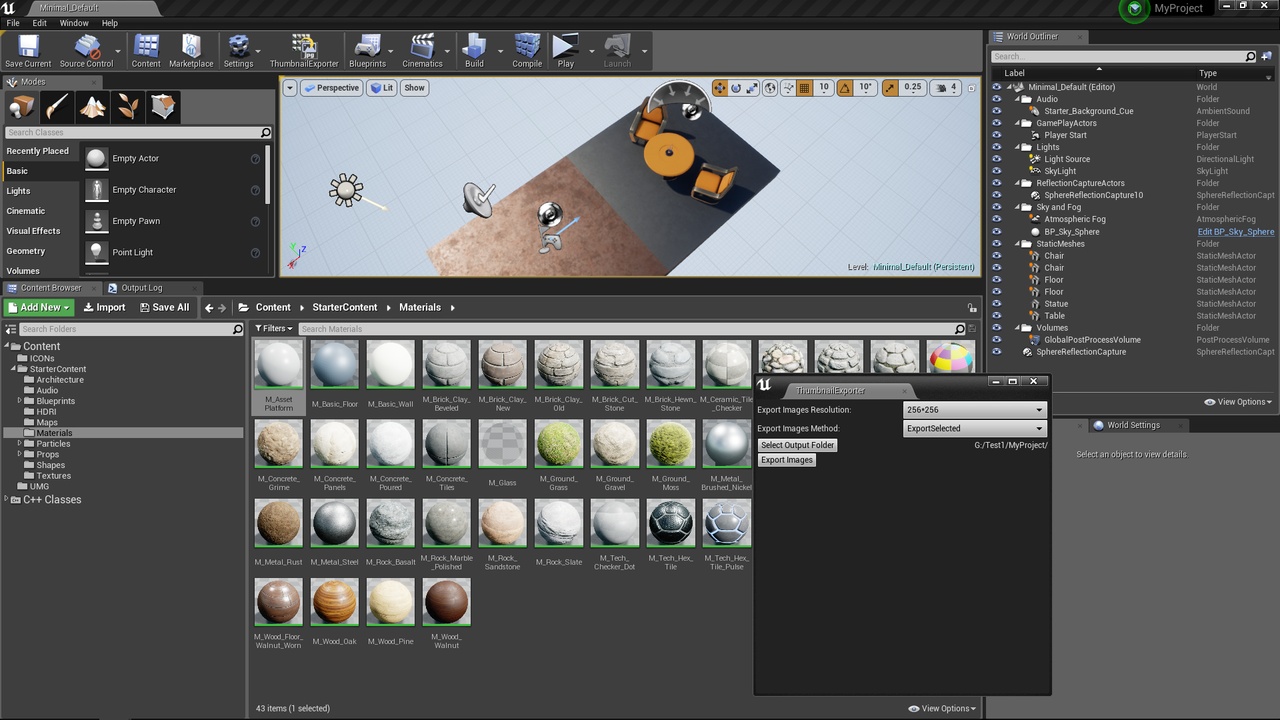Viewport: 1280px width, 720px height.
Task: Select the Paint mode brush icon
Action: pyautogui.click(x=57, y=106)
